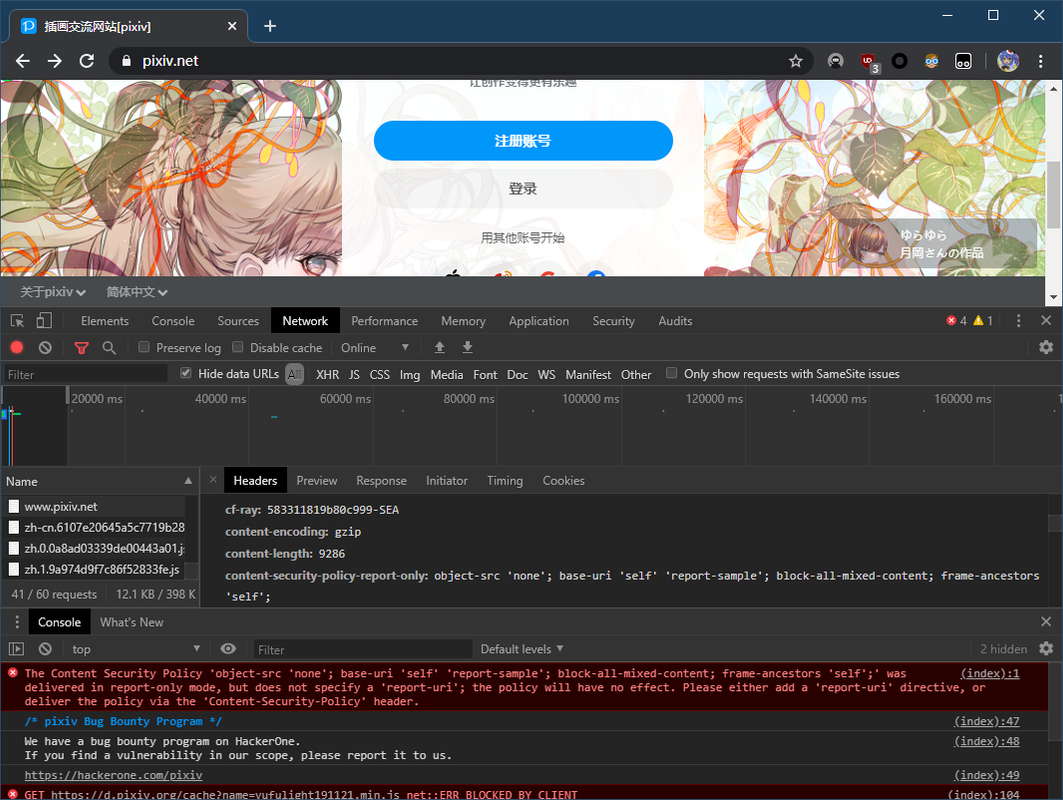Open Network settings gear
The width and height of the screenshot is (1063, 800).
pyautogui.click(x=1046, y=347)
